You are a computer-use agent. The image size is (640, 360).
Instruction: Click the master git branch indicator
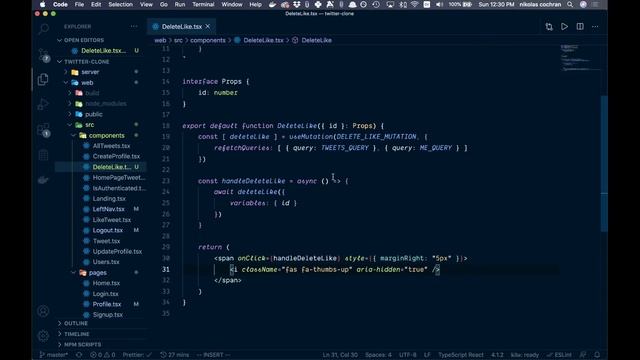point(54,355)
